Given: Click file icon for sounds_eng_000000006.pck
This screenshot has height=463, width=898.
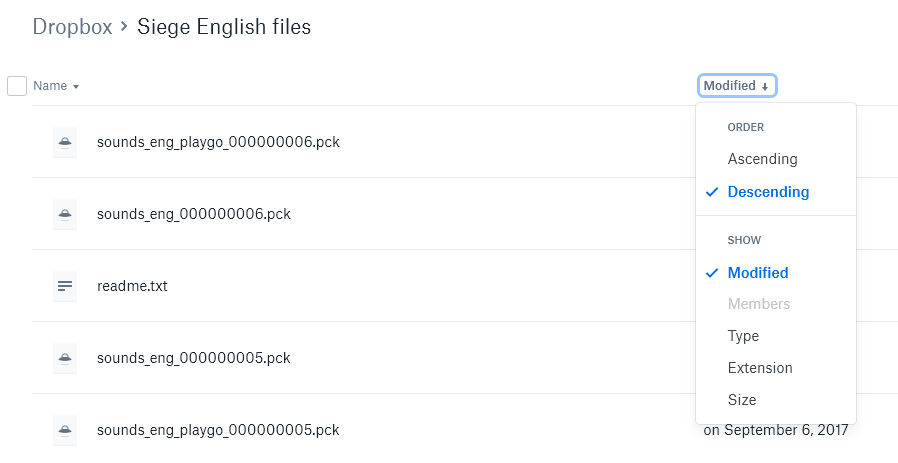Looking at the screenshot, I should (x=65, y=214).
